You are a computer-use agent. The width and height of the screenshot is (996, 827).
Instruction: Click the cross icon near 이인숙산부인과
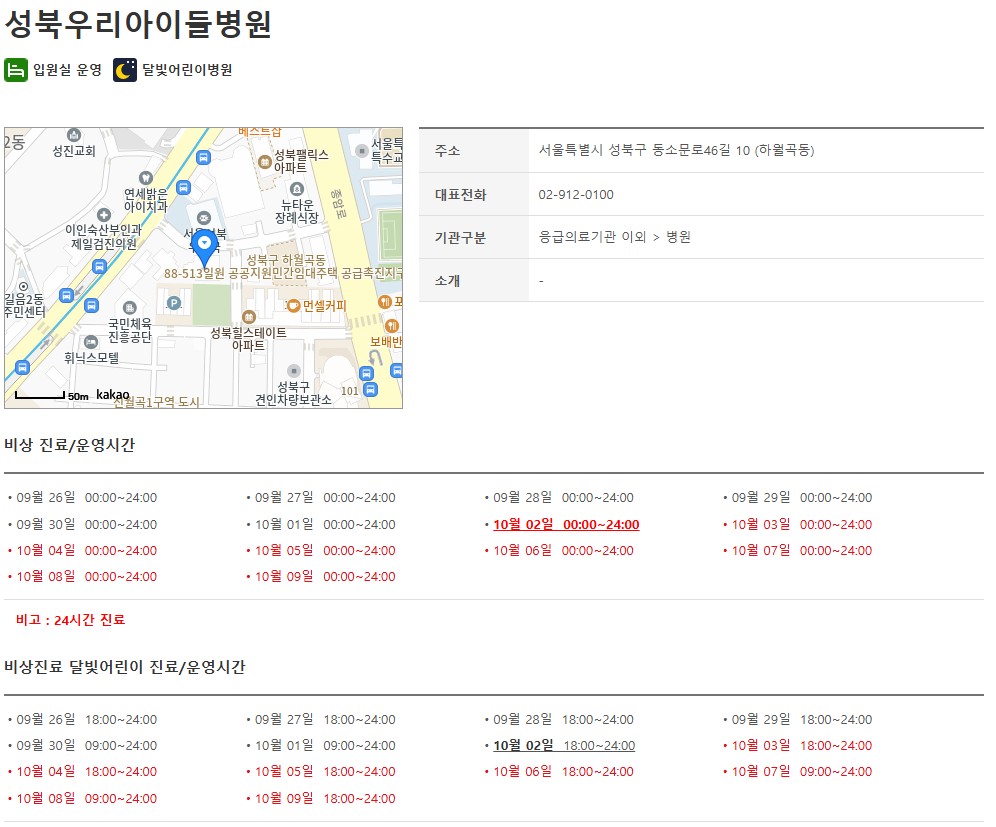click(x=102, y=213)
